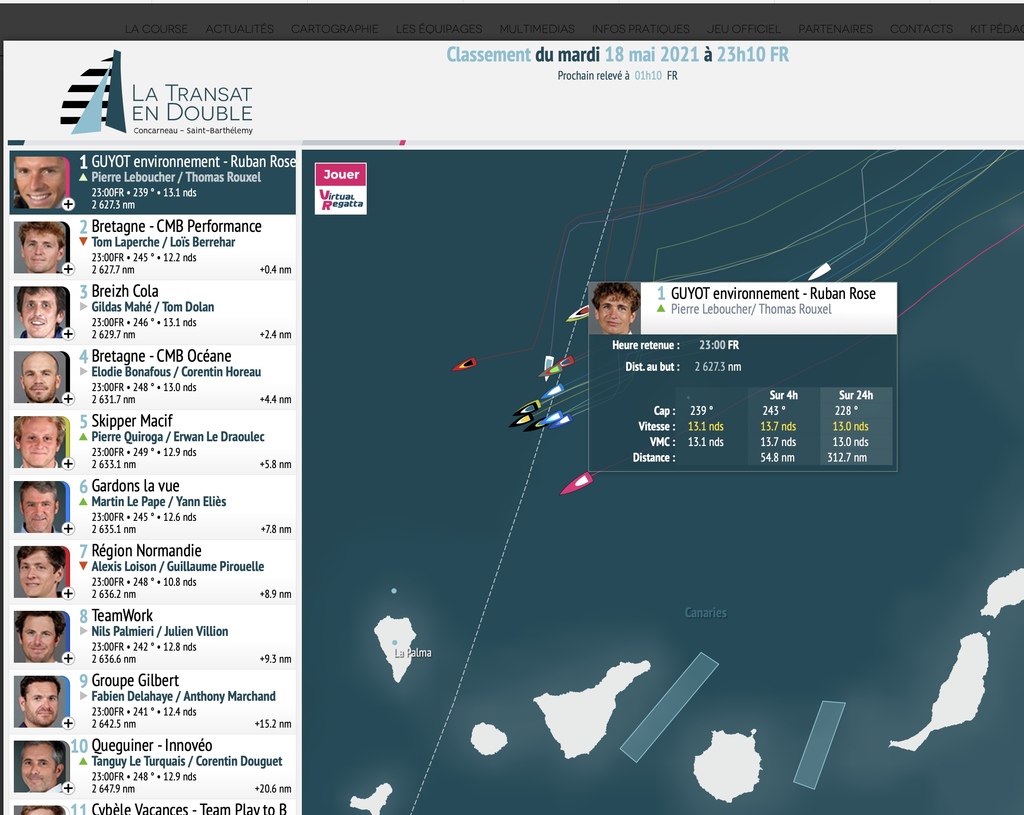Click the La Palma label on map

click(413, 652)
